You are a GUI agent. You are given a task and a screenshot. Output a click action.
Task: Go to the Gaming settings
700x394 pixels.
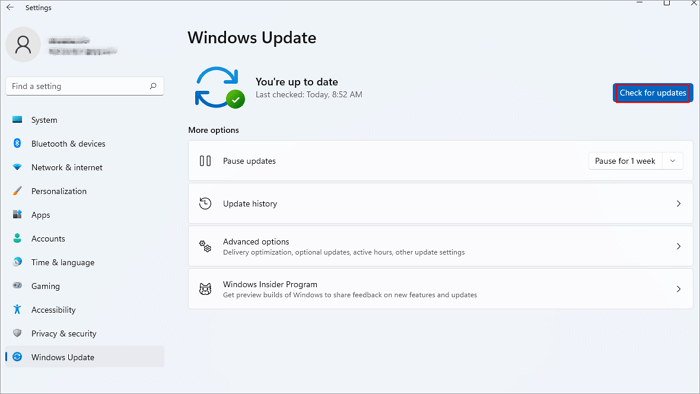click(x=85, y=286)
